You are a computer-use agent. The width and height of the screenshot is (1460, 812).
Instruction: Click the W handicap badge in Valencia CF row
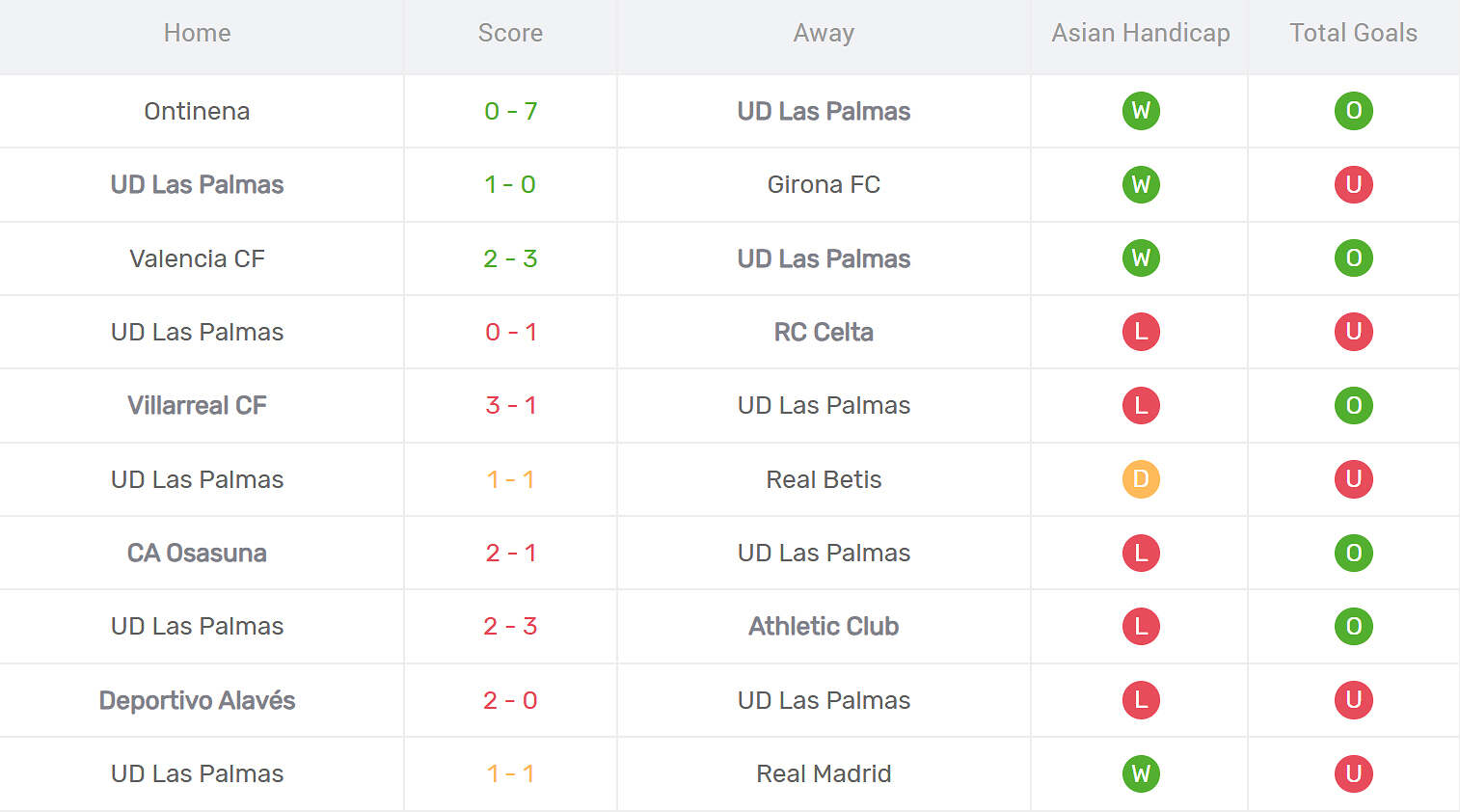[1141, 258]
